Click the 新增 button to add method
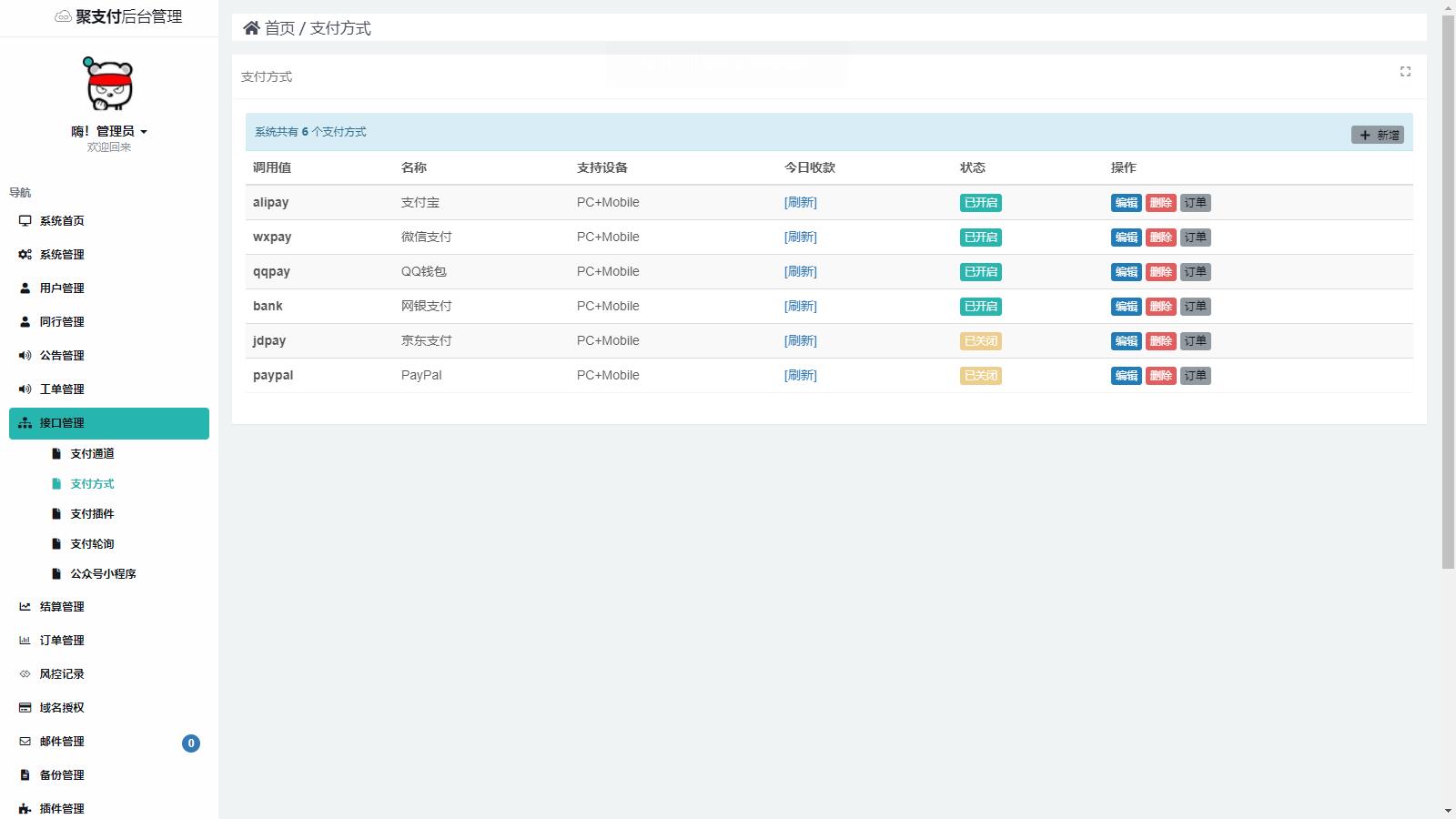1456x819 pixels. [x=1377, y=135]
